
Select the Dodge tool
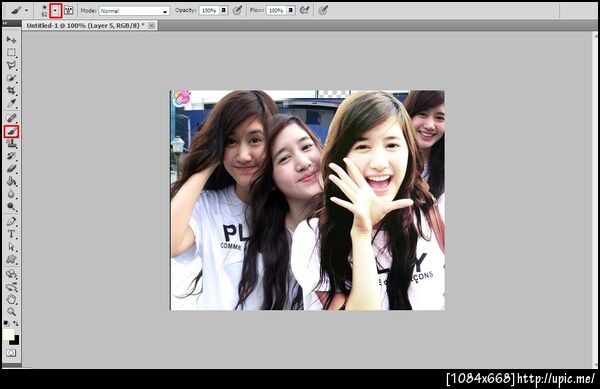click(x=11, y=207)
